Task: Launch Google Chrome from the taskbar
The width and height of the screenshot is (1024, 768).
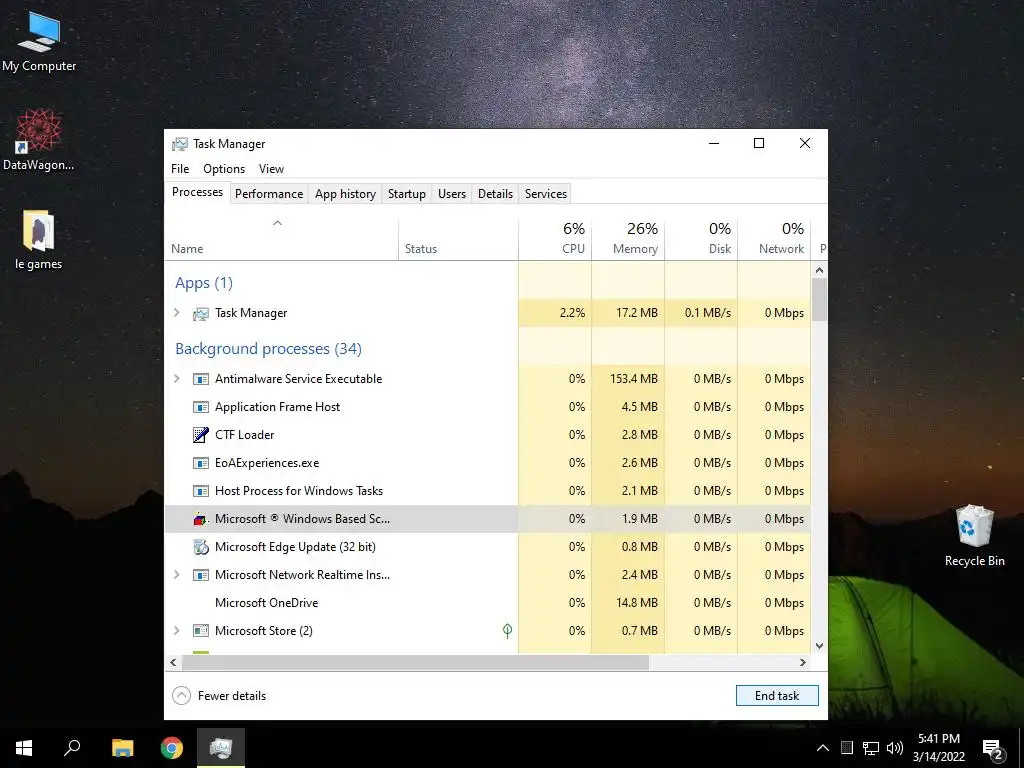Action: point(172,748)
